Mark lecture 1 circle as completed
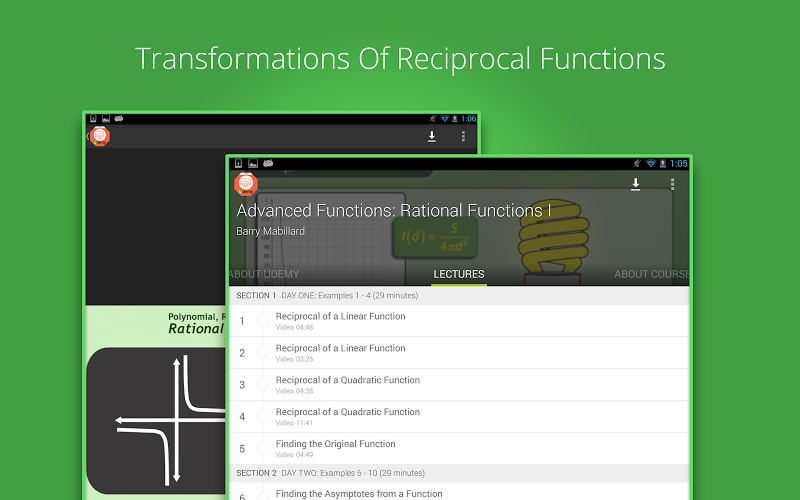 (x=263, y=320)
